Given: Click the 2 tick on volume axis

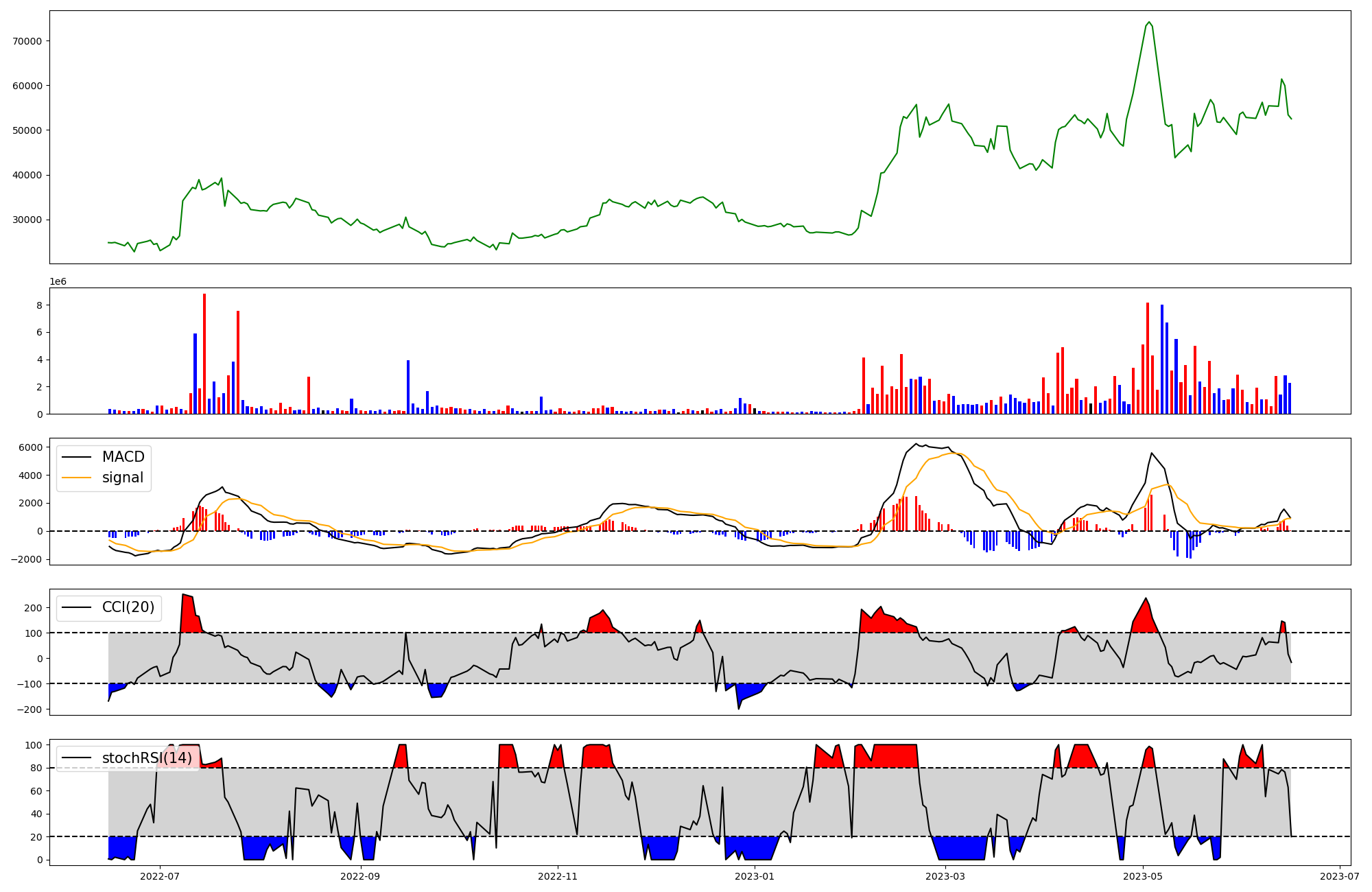Looking at the screenshot, I should 39,387.
